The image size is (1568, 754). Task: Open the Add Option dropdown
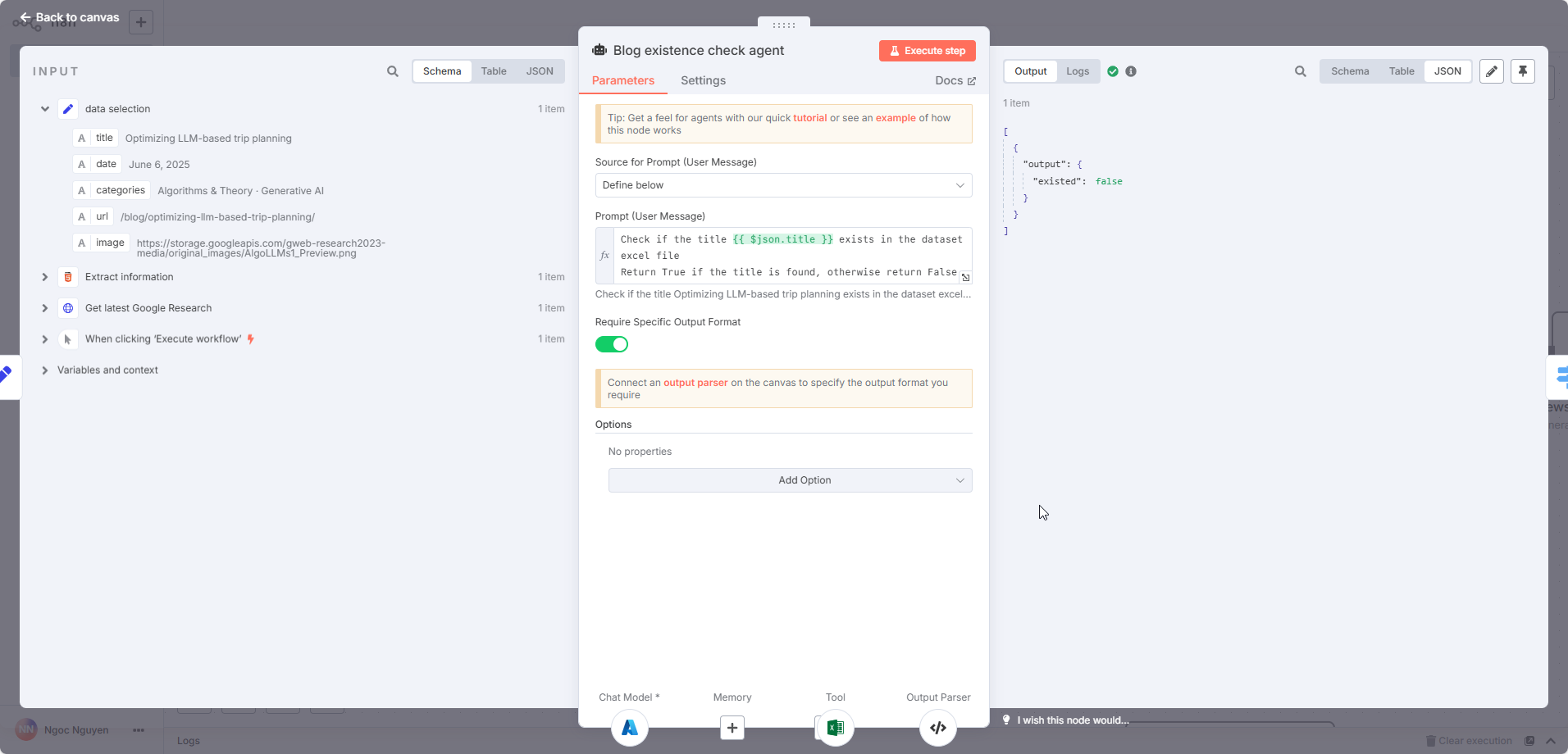(788, 480)
